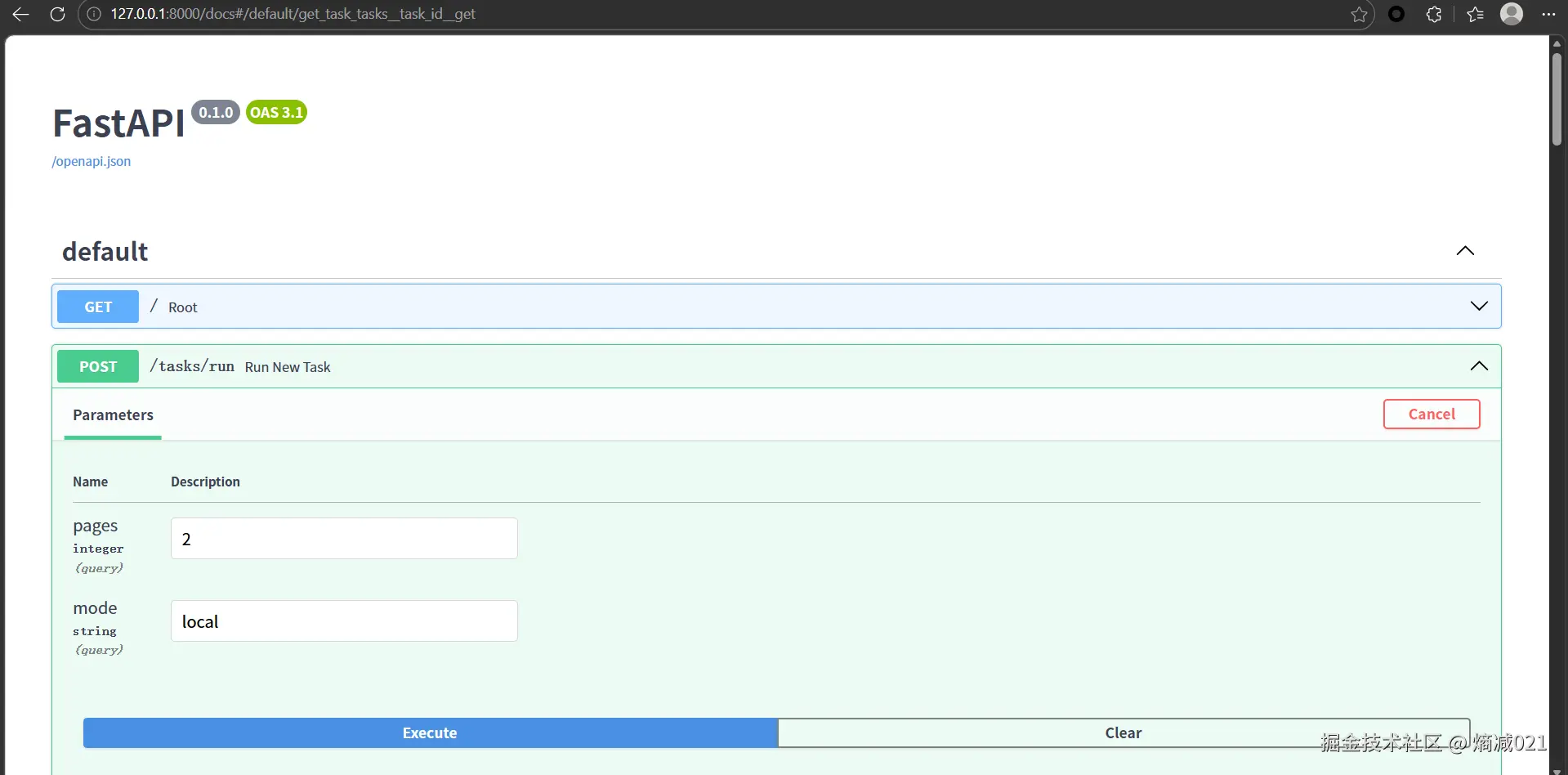Screen dimensions: 1568x775
Task: Click the pages parameter name
Action: pyautogui.click(x=95, y=526)
